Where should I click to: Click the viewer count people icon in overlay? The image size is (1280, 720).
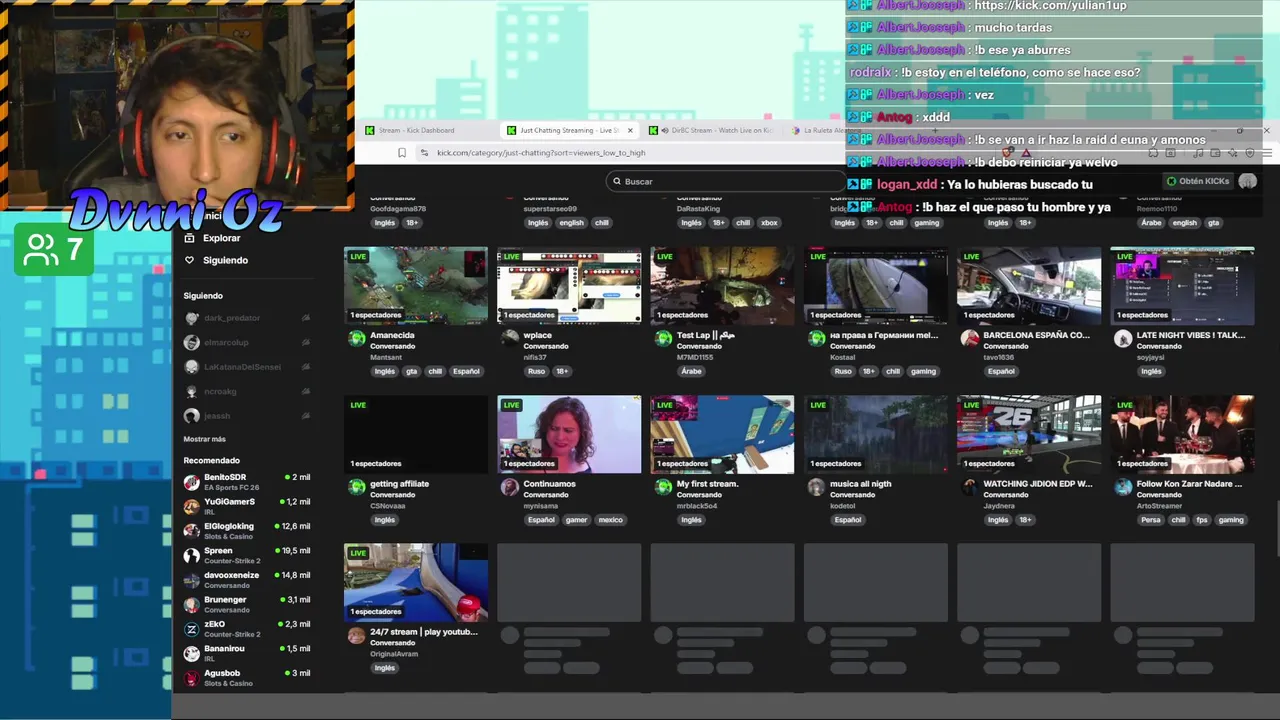click(x=41, y=251)
